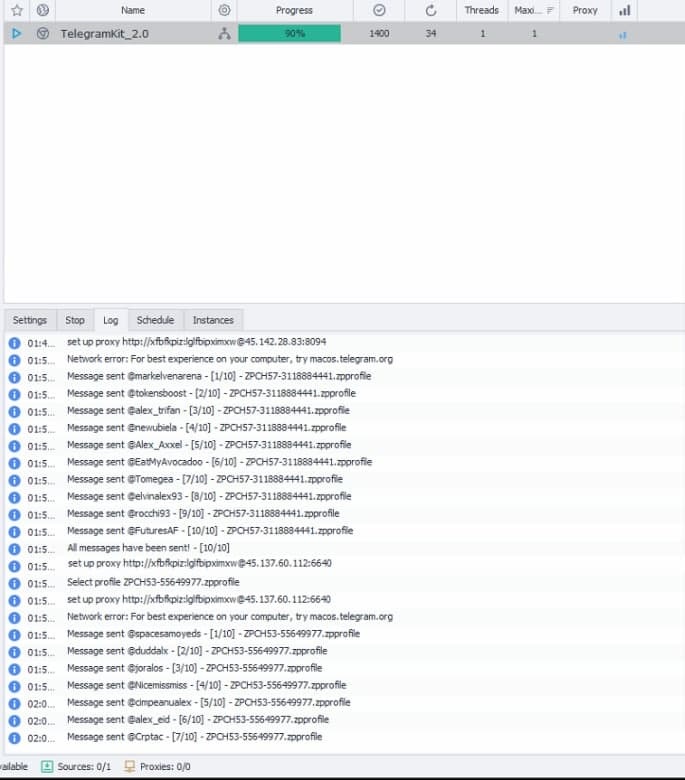Click info icon of @Tomegea log entry
Viewport: 685px width, 780px height.
coord(14,481)
